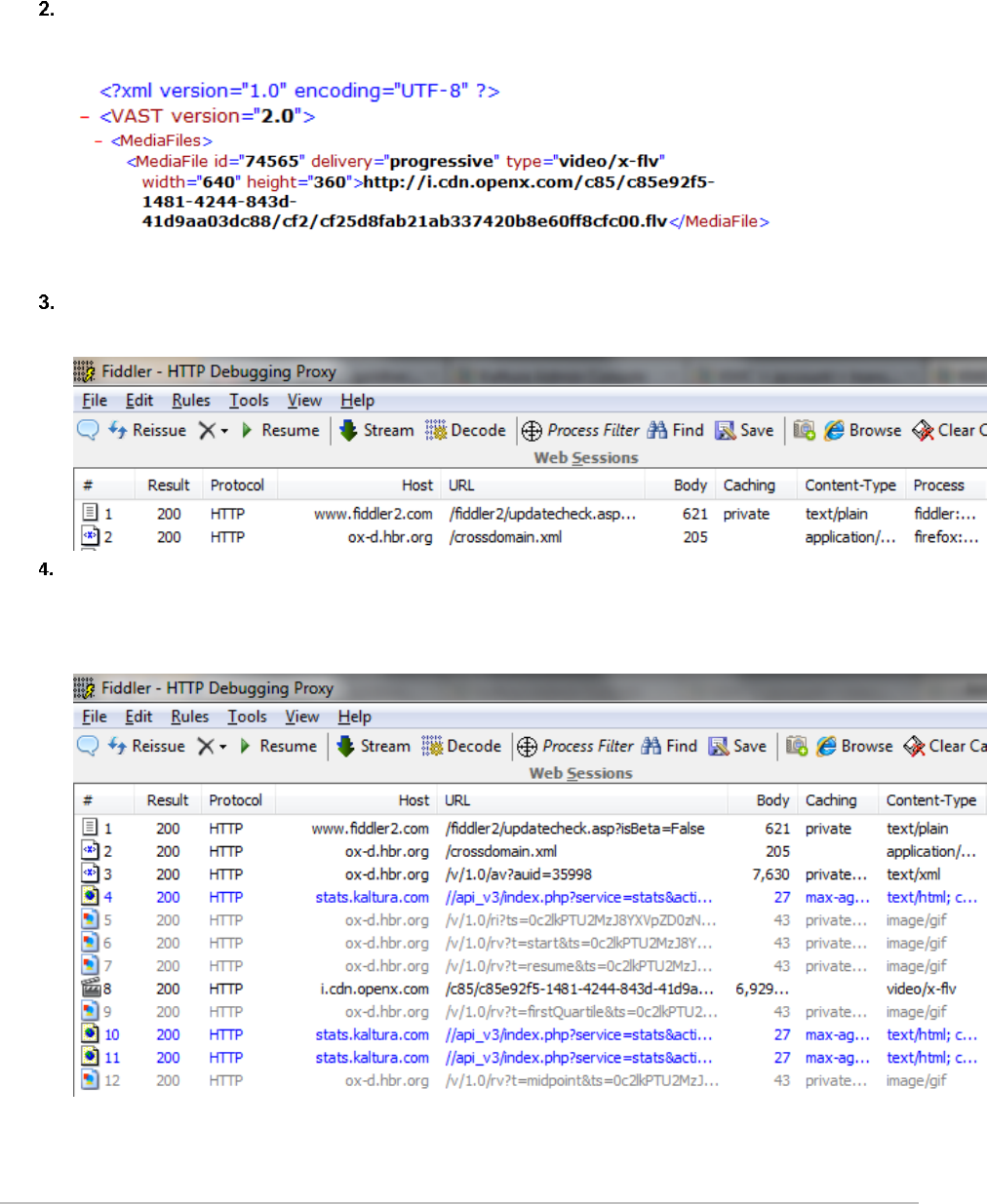
Task: Click Save in step 4 Fiddler toolbar
Action: [737, 746]
